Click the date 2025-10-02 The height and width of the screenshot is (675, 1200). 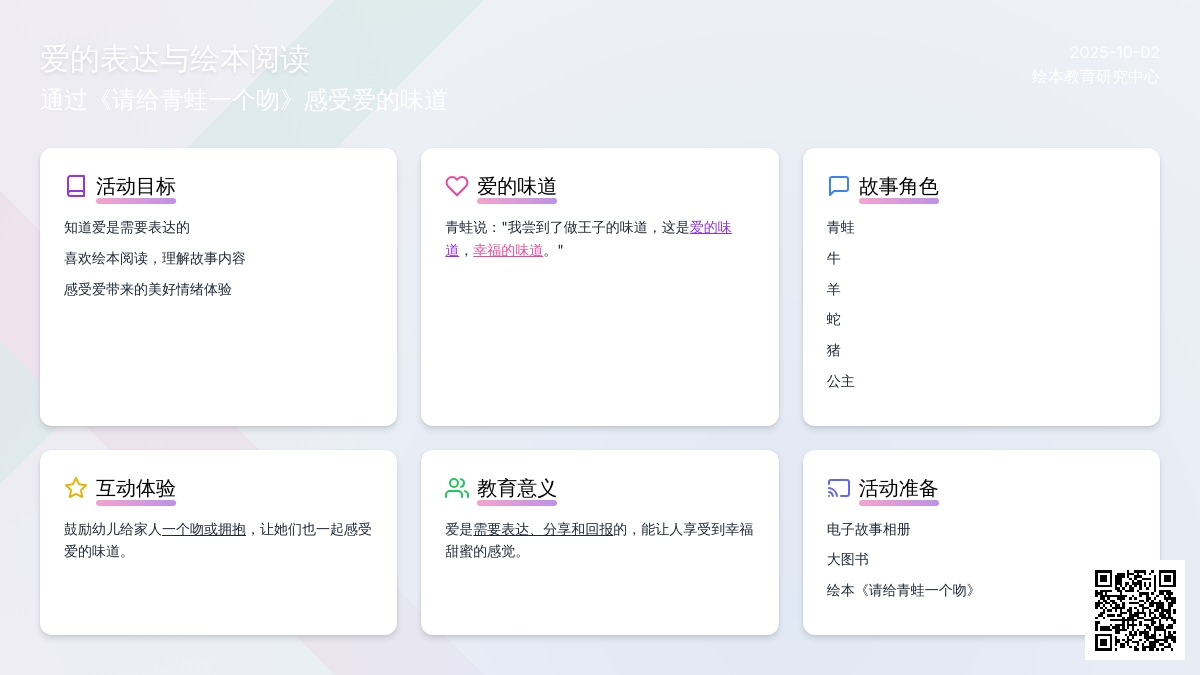[x=1114, y=53]
